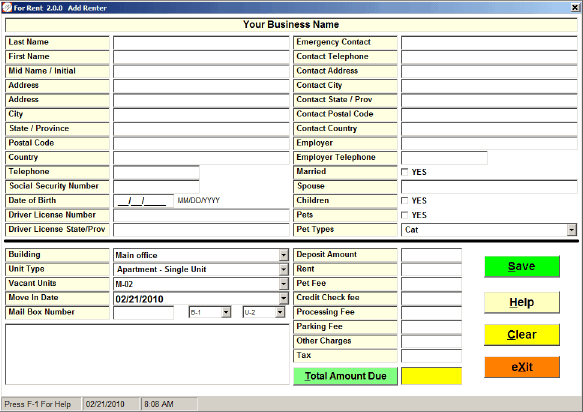Click the green Save button
The height and width of the screenshot is (412, 583).
point(522,266)
